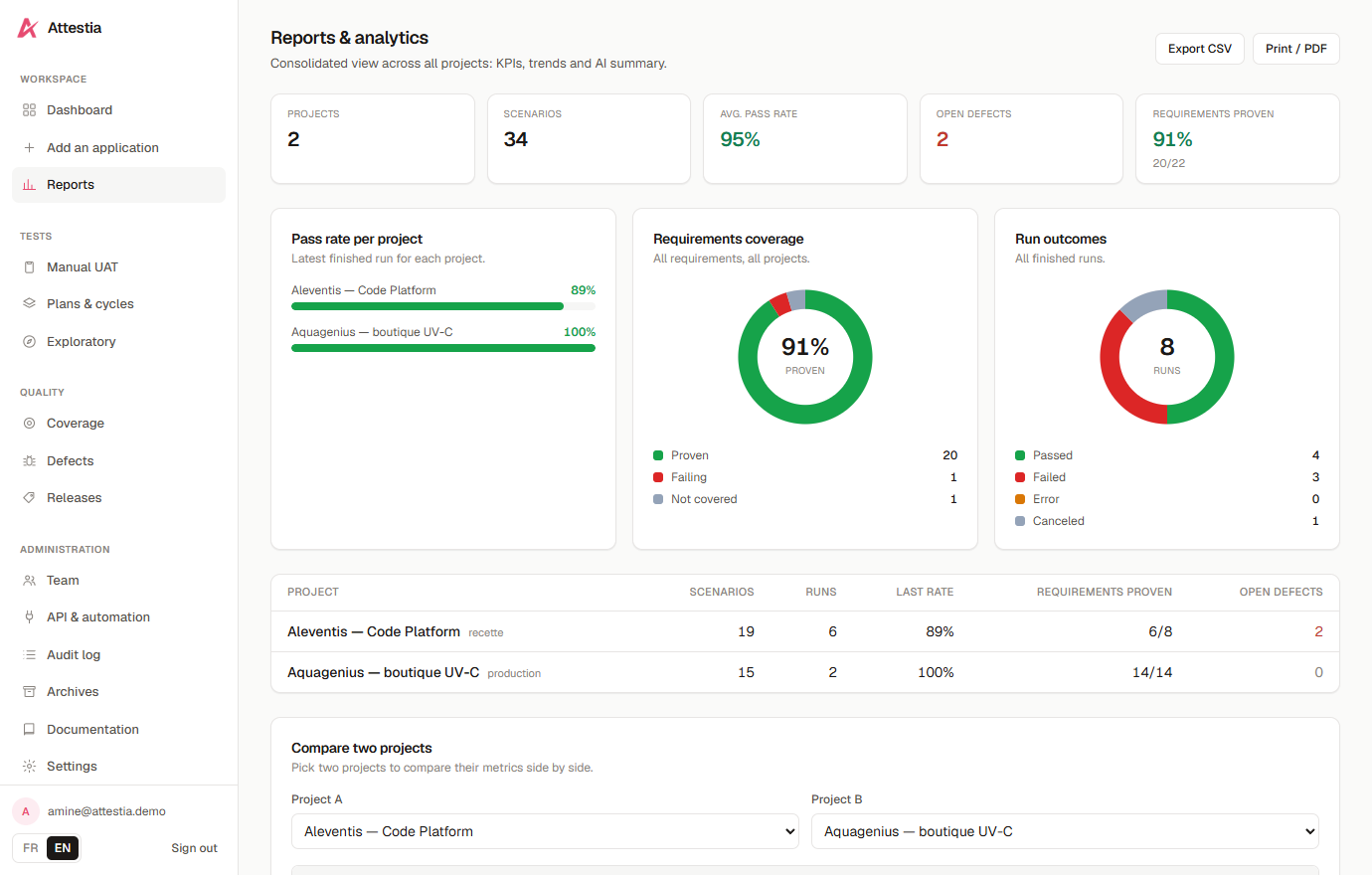Image resolution: width=1372 pixels, height=875 pixels.
Task: Click the Scenarios count 34
Action: [x=516, y=139]
